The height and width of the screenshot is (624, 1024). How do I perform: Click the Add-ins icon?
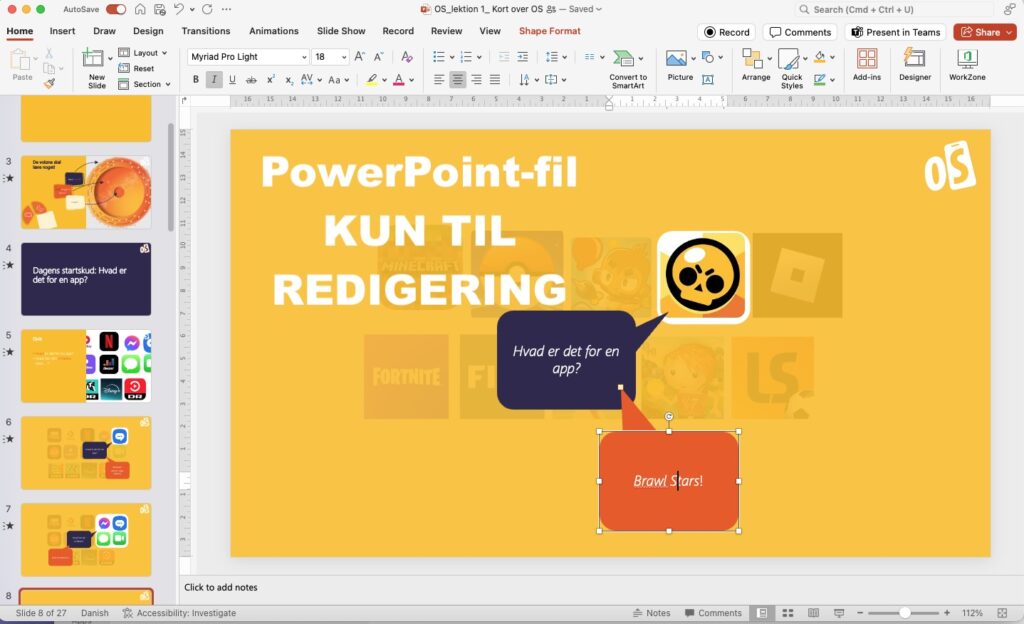867,60
